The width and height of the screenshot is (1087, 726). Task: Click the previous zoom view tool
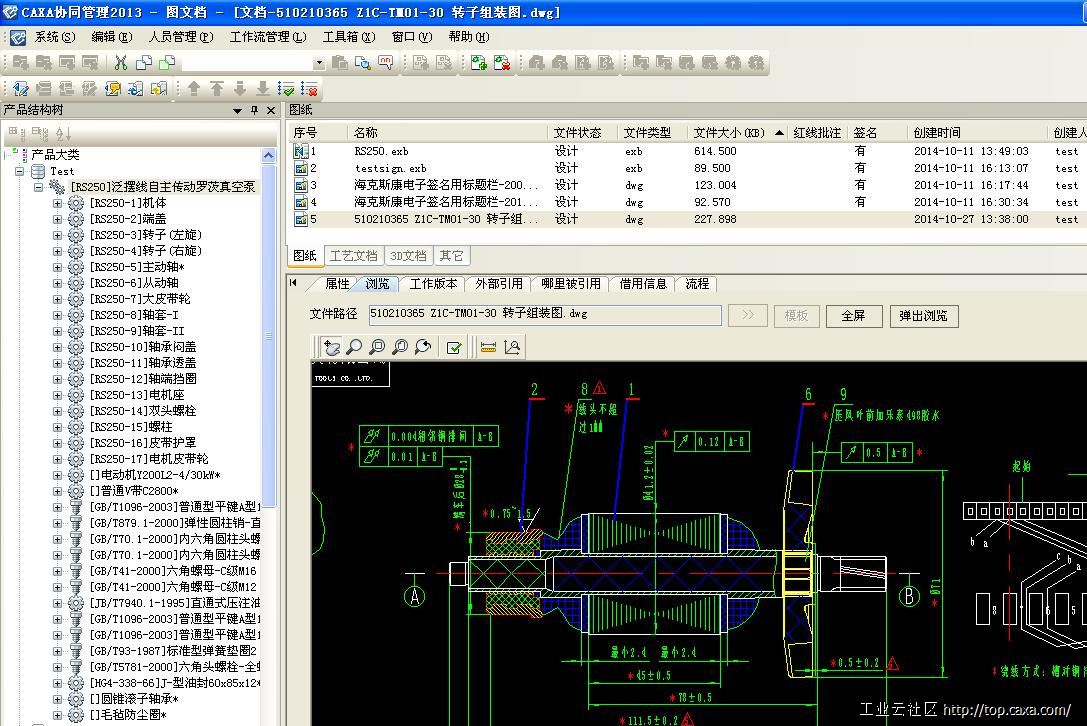(423, 347)
